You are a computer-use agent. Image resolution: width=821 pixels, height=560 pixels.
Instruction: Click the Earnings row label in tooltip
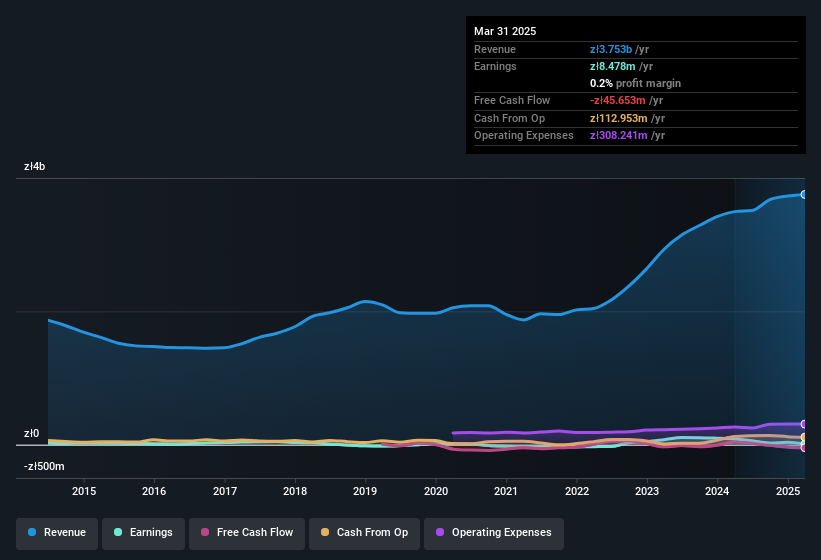495,66
